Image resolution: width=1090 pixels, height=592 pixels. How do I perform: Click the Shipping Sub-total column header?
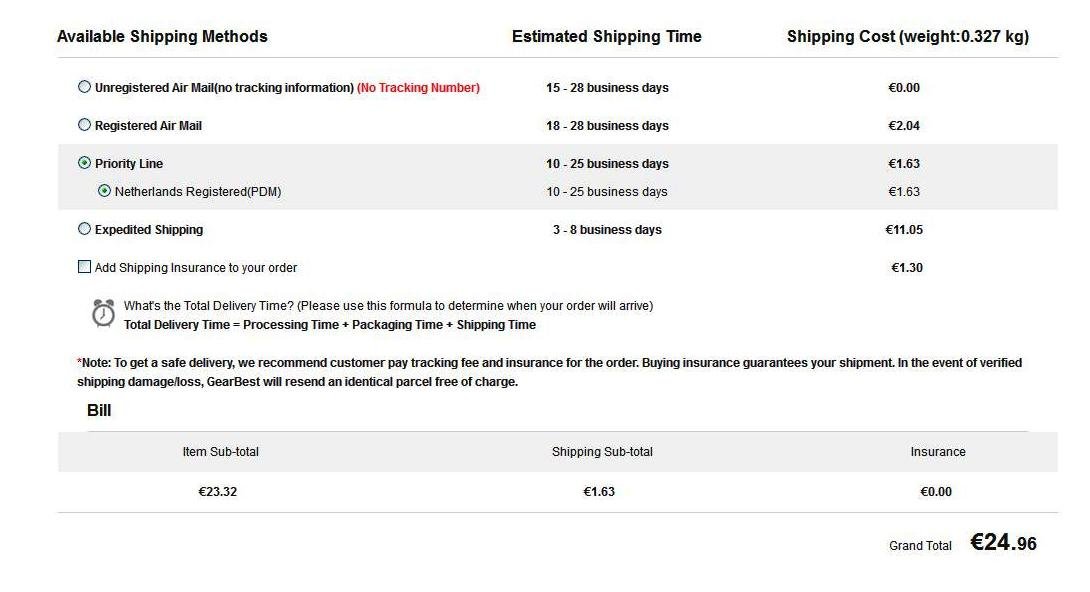[602, 452]
